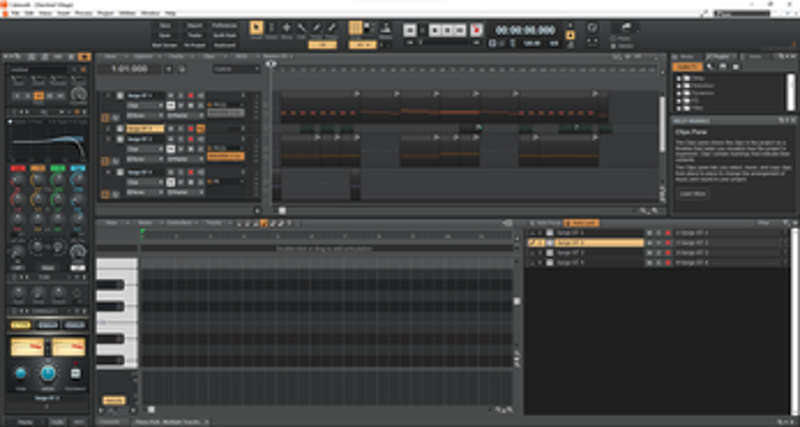
Task: Pick the Edit tool in the tools module
Action: [302, 28]
